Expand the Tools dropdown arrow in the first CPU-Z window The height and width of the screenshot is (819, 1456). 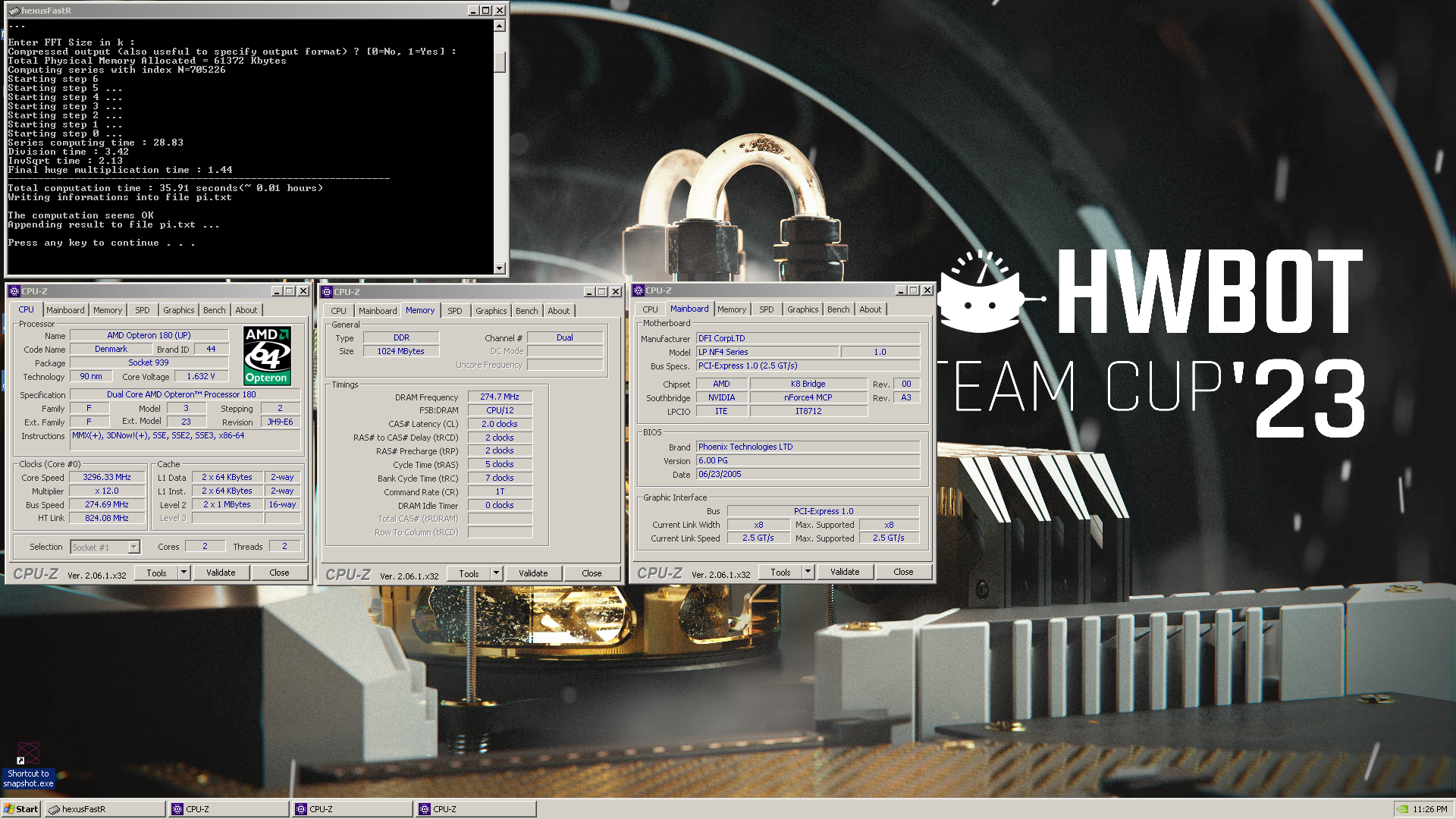[x=184, y=573]
